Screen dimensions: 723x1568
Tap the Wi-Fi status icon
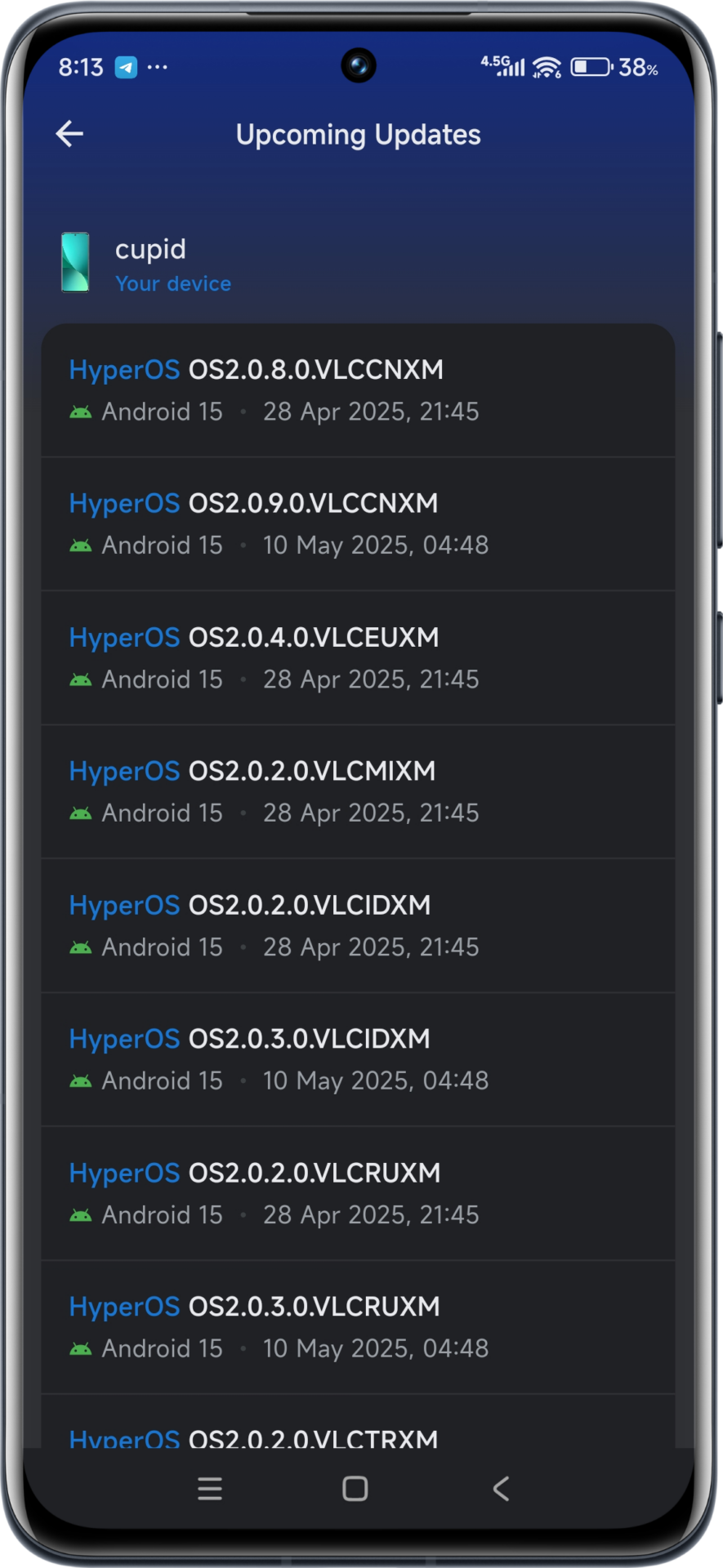pos(547,67)
